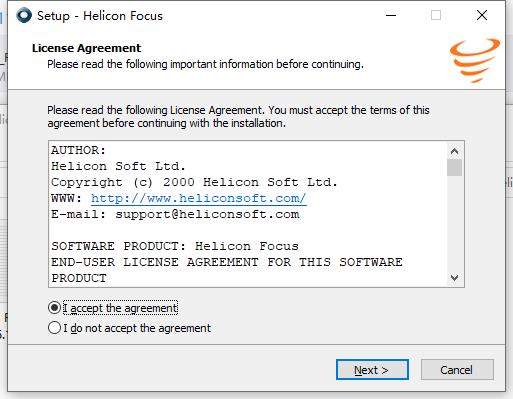This screenshot has height=399, width=513.
Task: Minimize the setup window
Action: (391, 15)
